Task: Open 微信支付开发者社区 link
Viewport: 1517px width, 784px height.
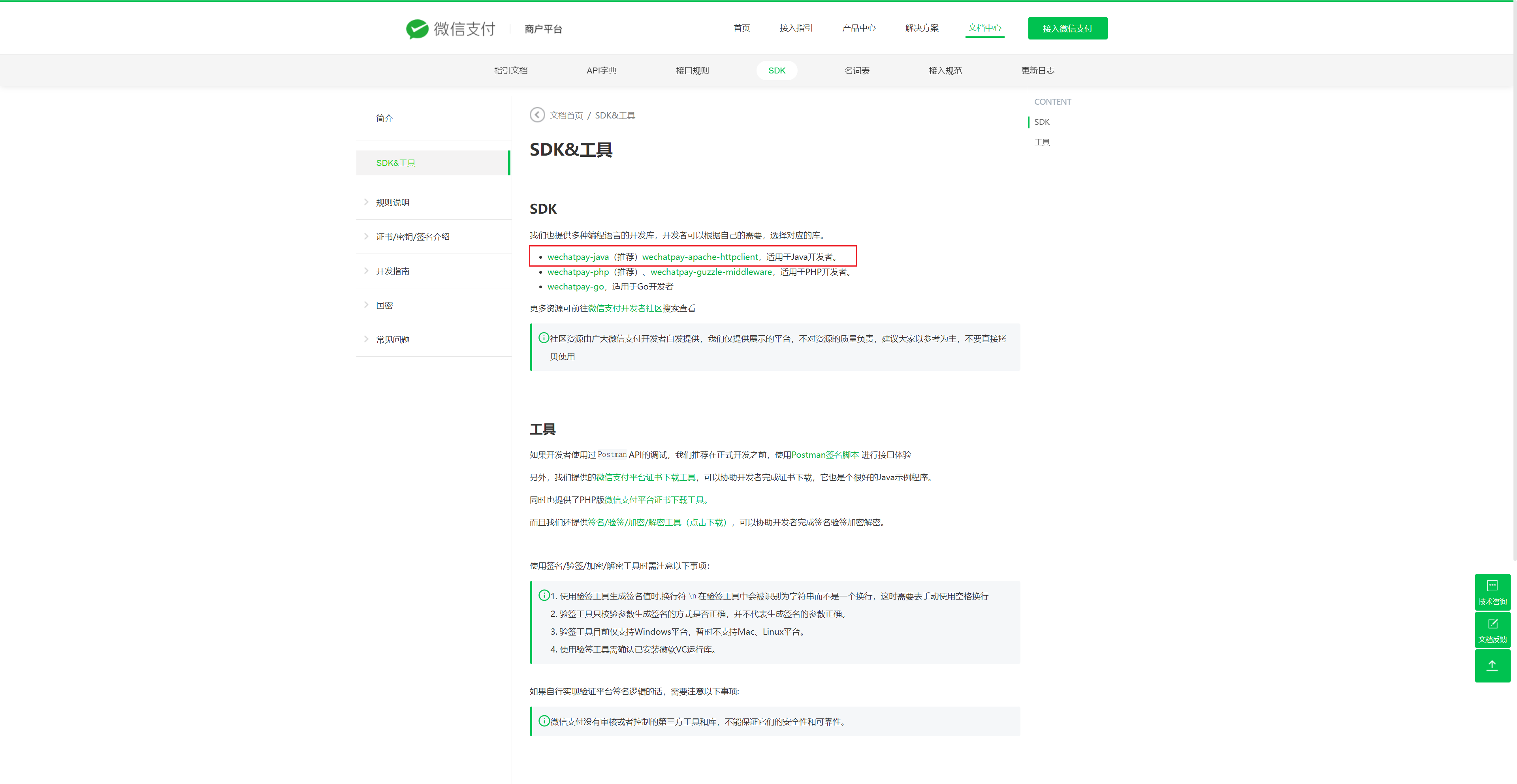Action: click(x=625, y=308)
